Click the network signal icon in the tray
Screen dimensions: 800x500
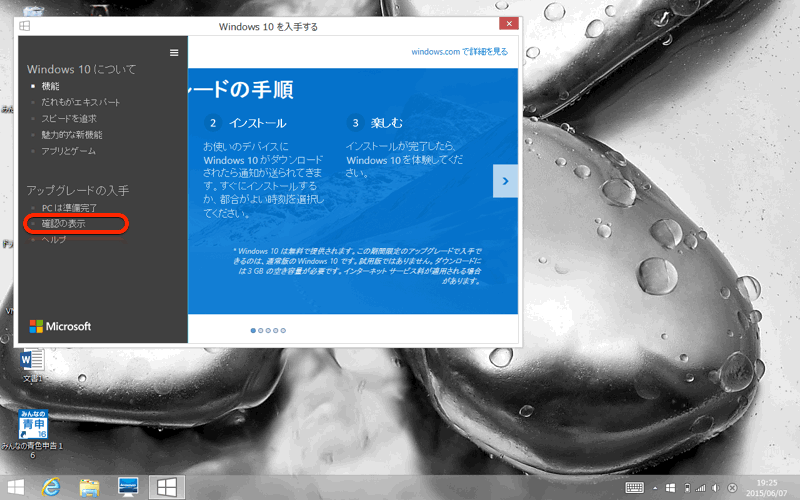[x=700, y=487]
